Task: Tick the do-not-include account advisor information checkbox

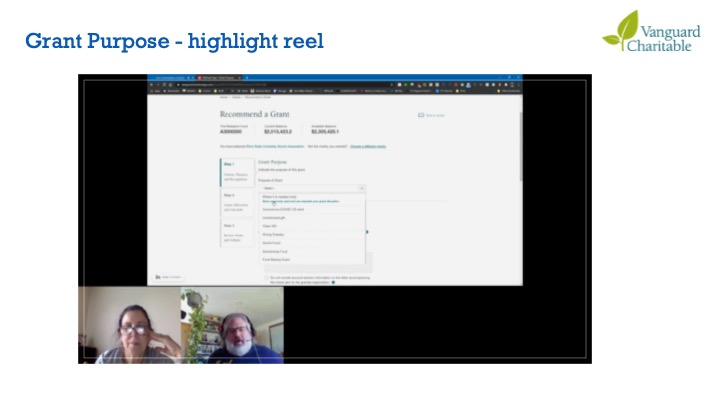Action: coord(266,277)
